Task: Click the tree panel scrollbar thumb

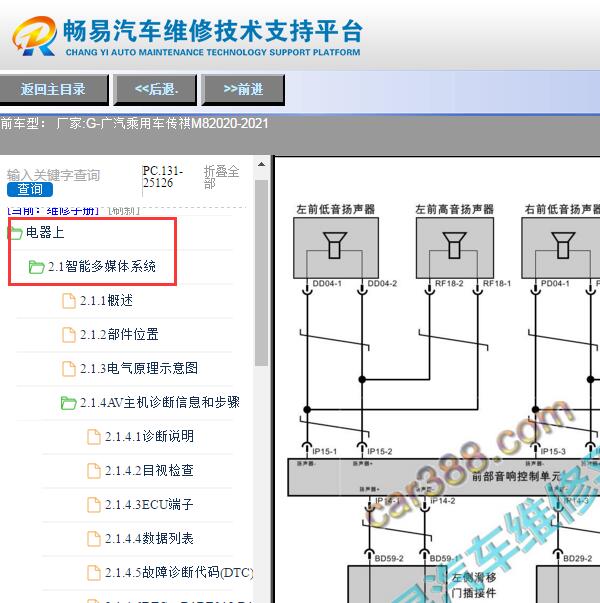Action: coord(262,273)
